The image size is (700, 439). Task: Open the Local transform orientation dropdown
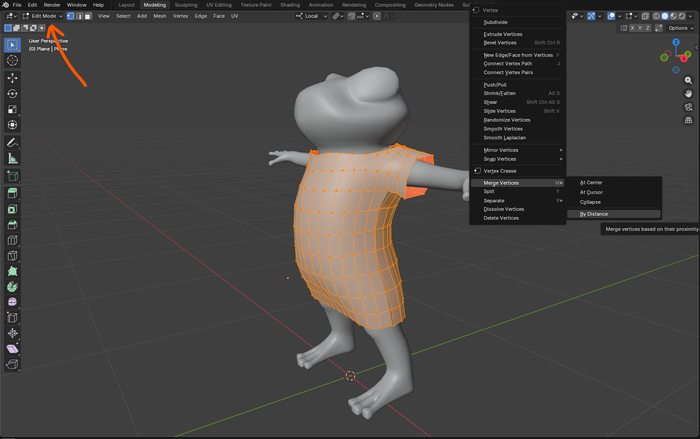[314, 16]
